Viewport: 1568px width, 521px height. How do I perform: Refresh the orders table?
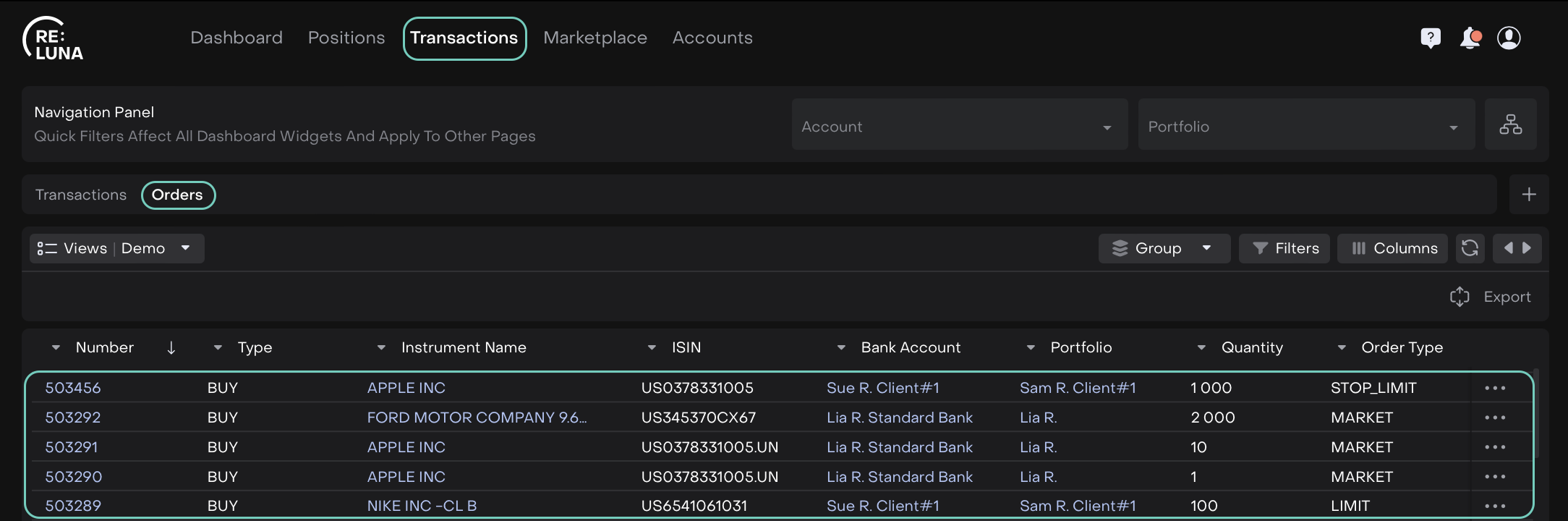click(1469, 248)
